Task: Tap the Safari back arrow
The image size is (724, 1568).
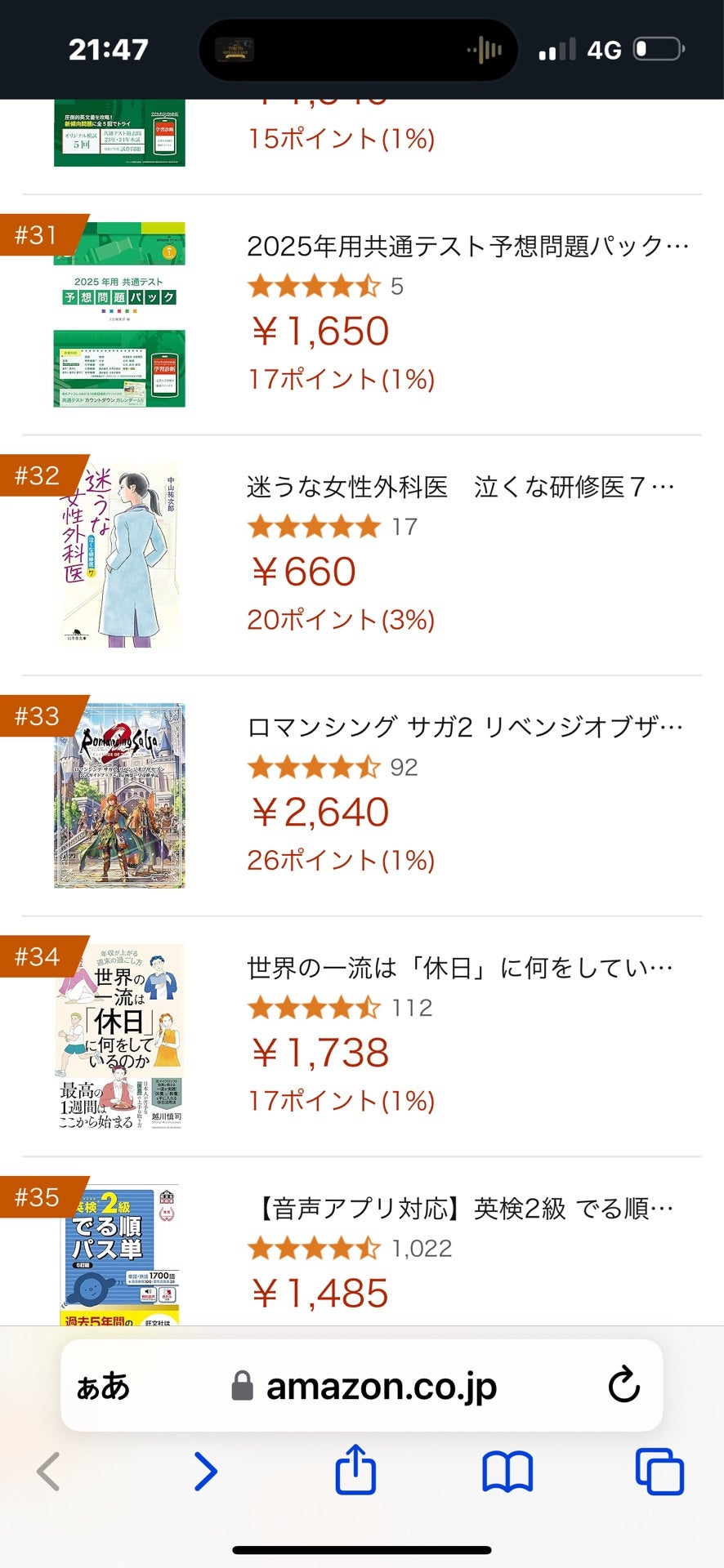Action: (49, 1471)
